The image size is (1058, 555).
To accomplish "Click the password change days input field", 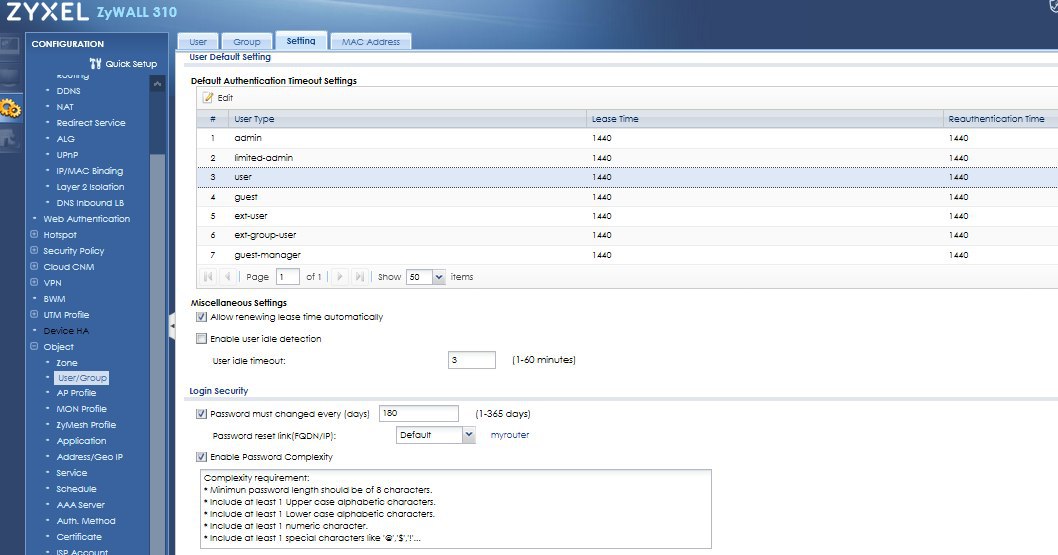I will (418, 414).
